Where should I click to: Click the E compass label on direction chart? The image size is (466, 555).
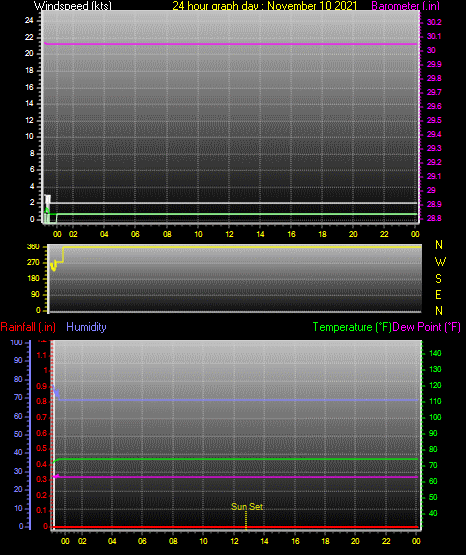(x=438, y=294)
